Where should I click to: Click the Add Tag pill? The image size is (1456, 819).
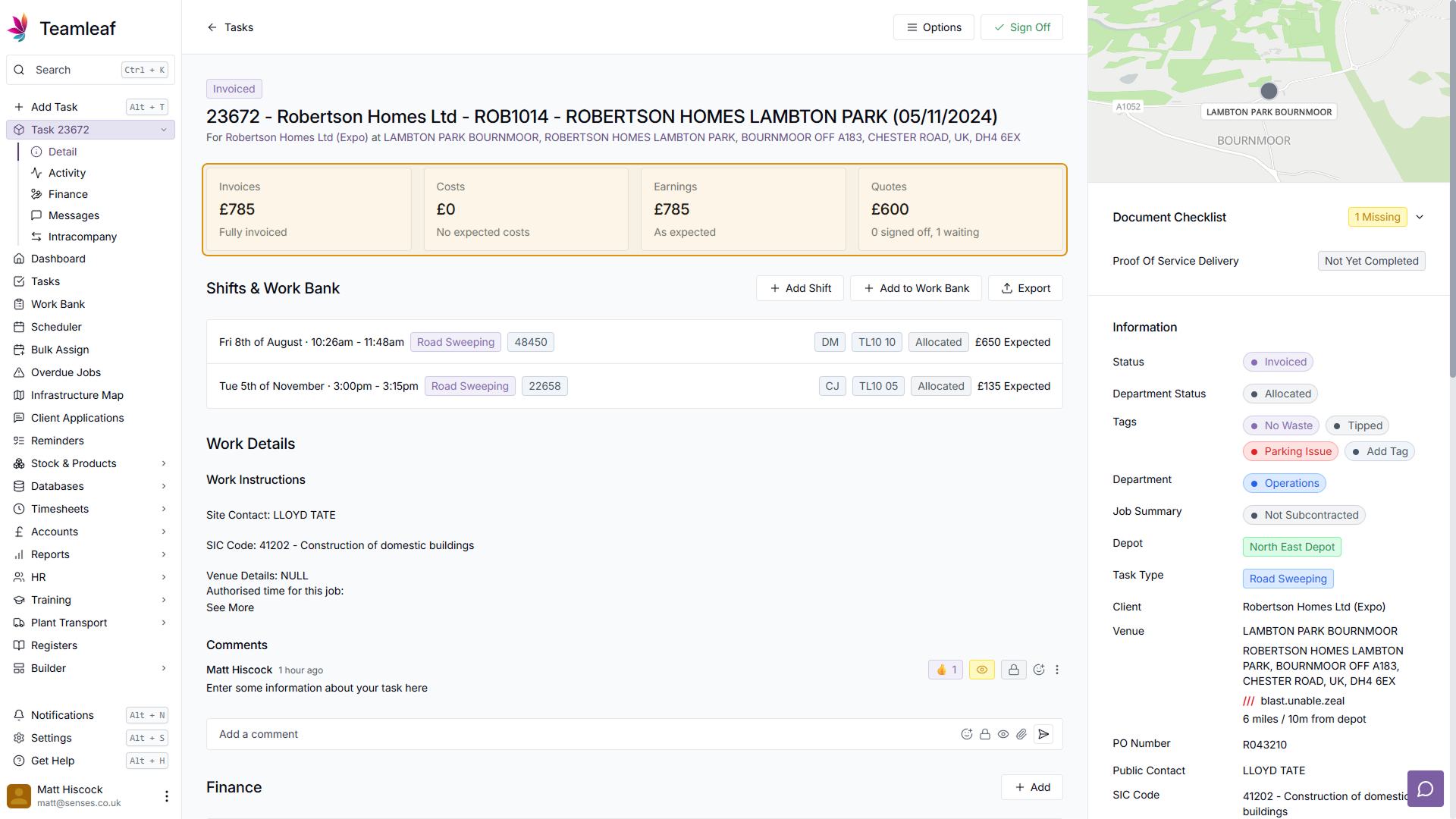click(1379, 451)
